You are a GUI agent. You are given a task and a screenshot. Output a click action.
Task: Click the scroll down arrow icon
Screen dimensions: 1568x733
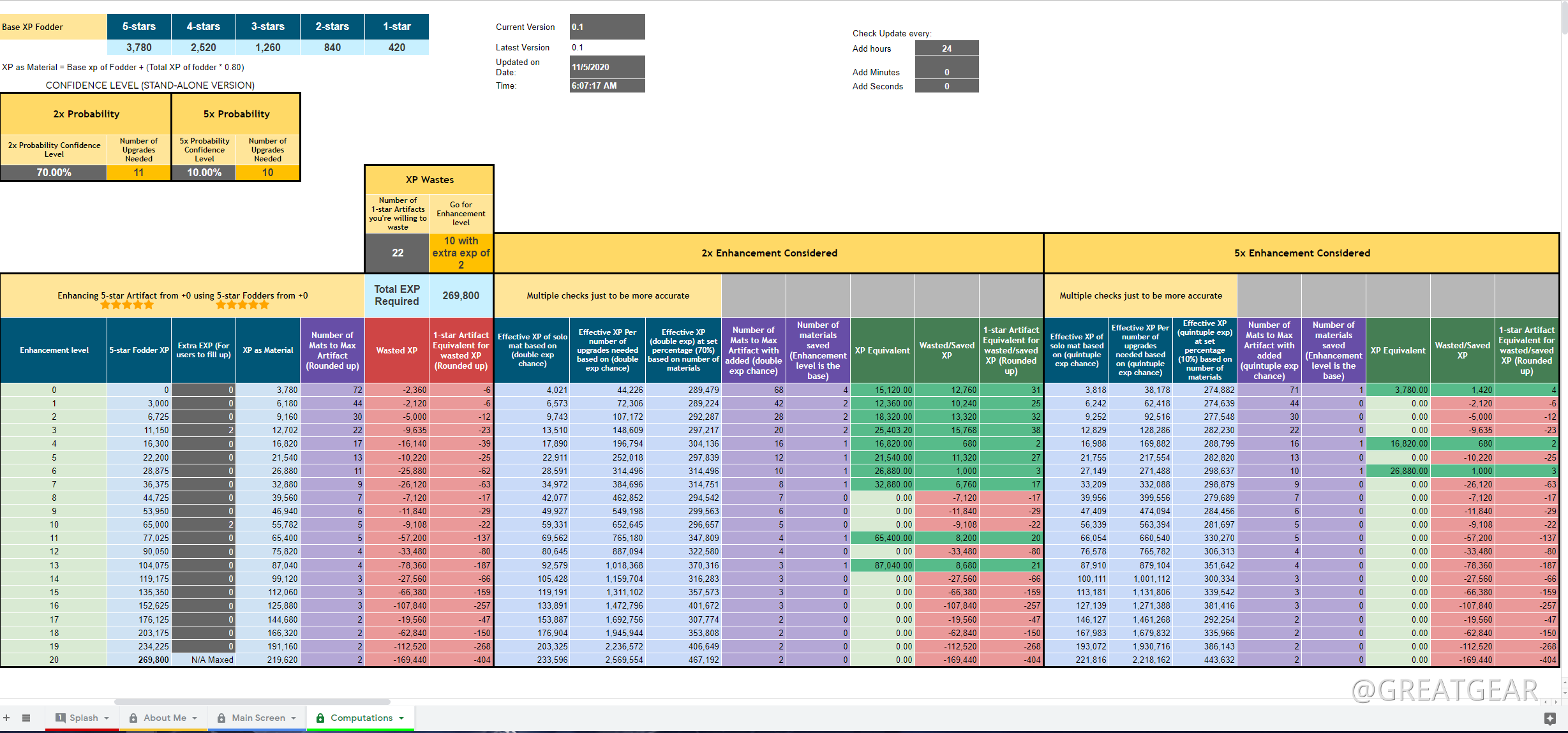(1564, 692)
